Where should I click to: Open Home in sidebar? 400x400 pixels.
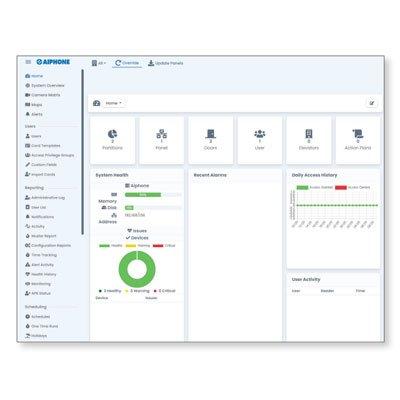pos(34,76)
